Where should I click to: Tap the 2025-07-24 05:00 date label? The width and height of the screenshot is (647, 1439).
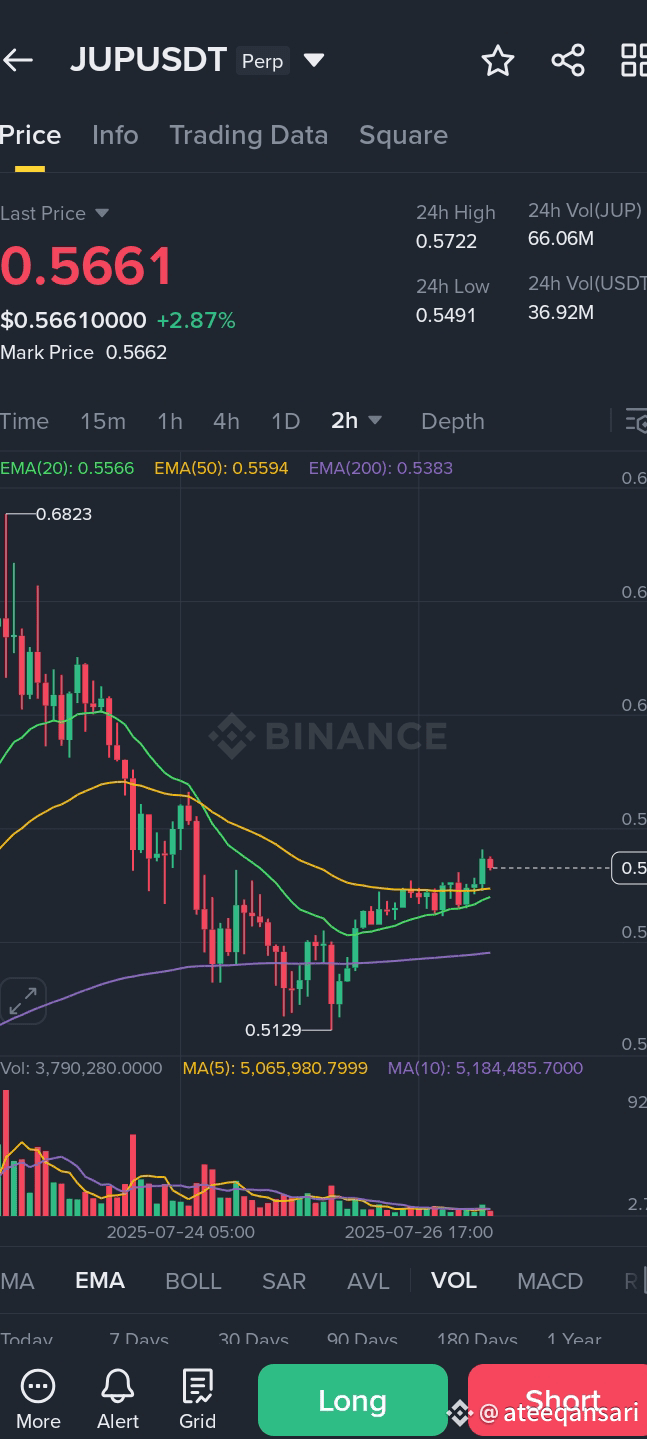click(x=181, y=1232)
